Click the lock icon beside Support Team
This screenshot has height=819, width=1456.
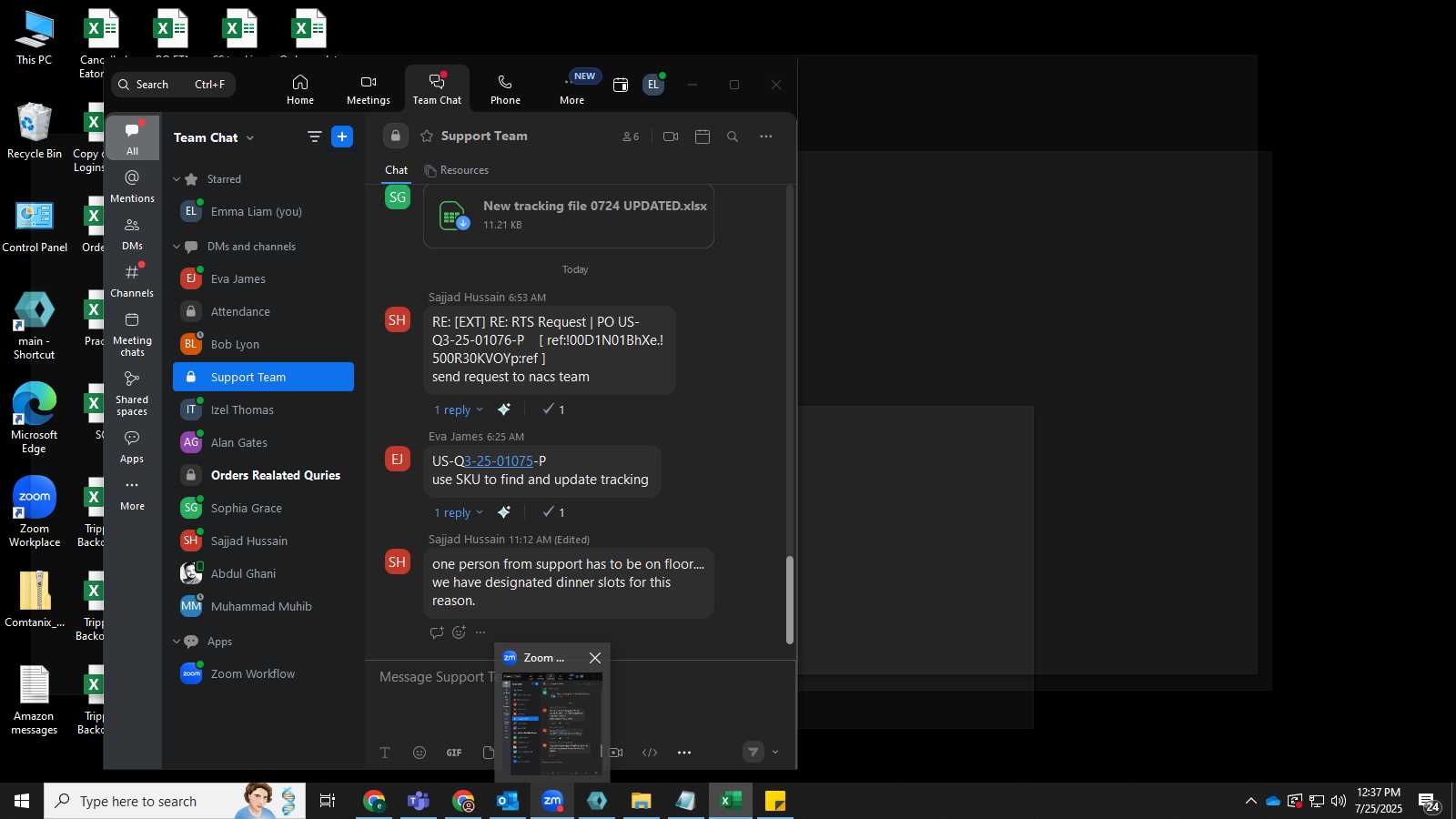(395, 136)
